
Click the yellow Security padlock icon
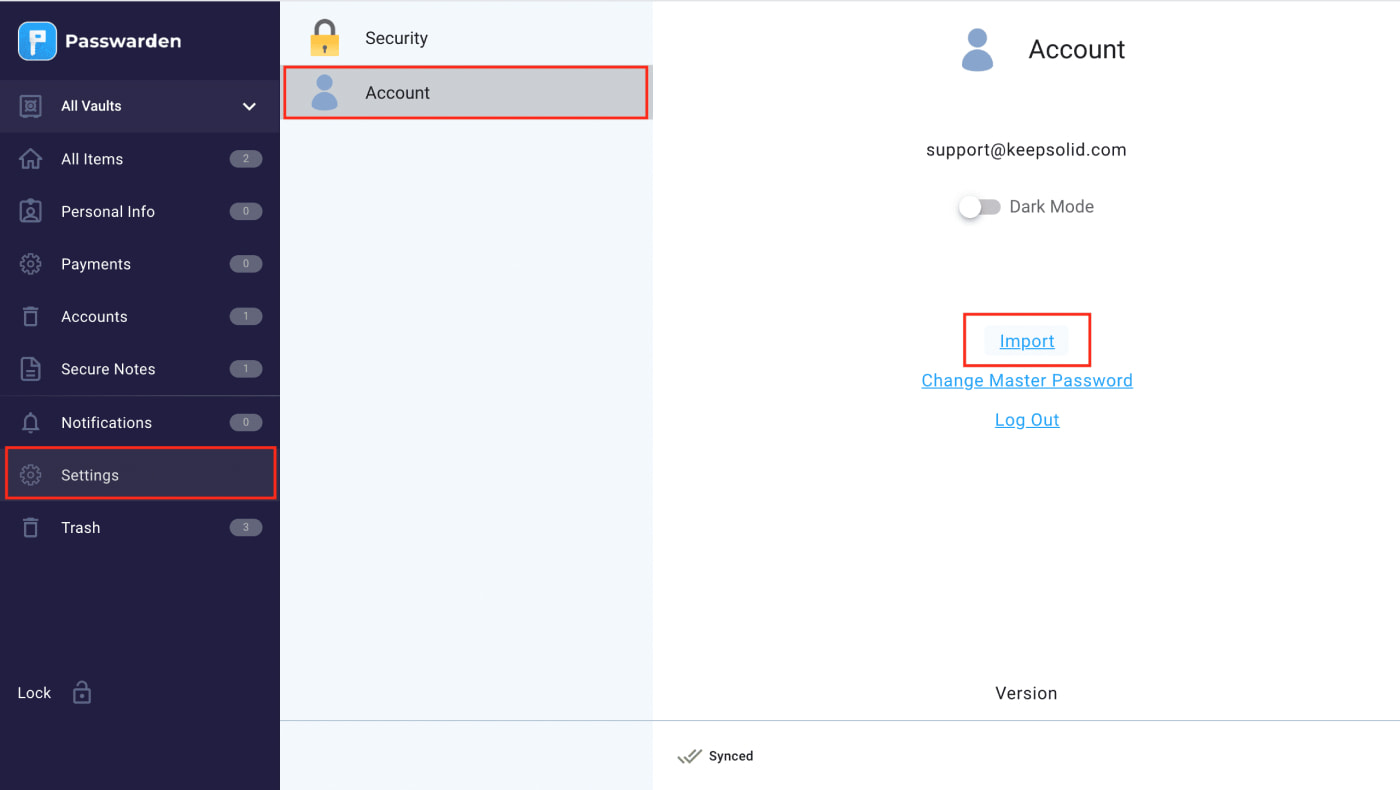pos(324,36)
